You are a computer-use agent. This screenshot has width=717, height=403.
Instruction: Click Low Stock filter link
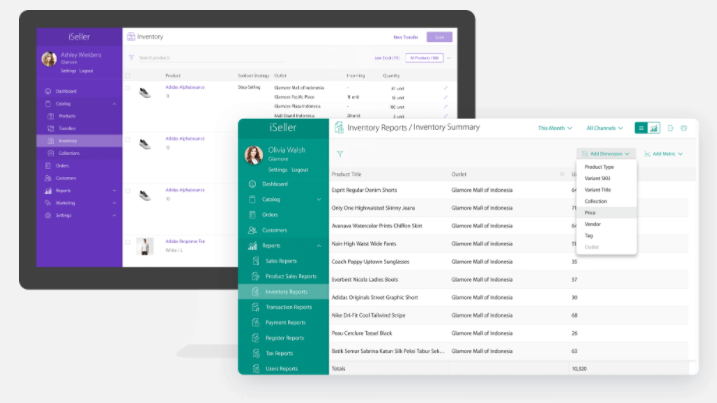pyautogui.click(x=387, y=58)
